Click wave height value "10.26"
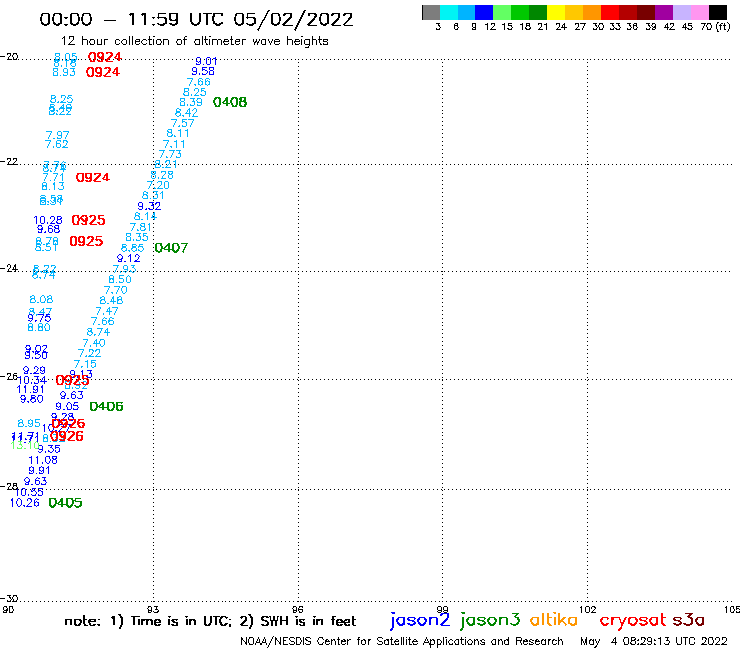Image resolution: width=740 pixels, height=650 pixels. pos(25,503)
